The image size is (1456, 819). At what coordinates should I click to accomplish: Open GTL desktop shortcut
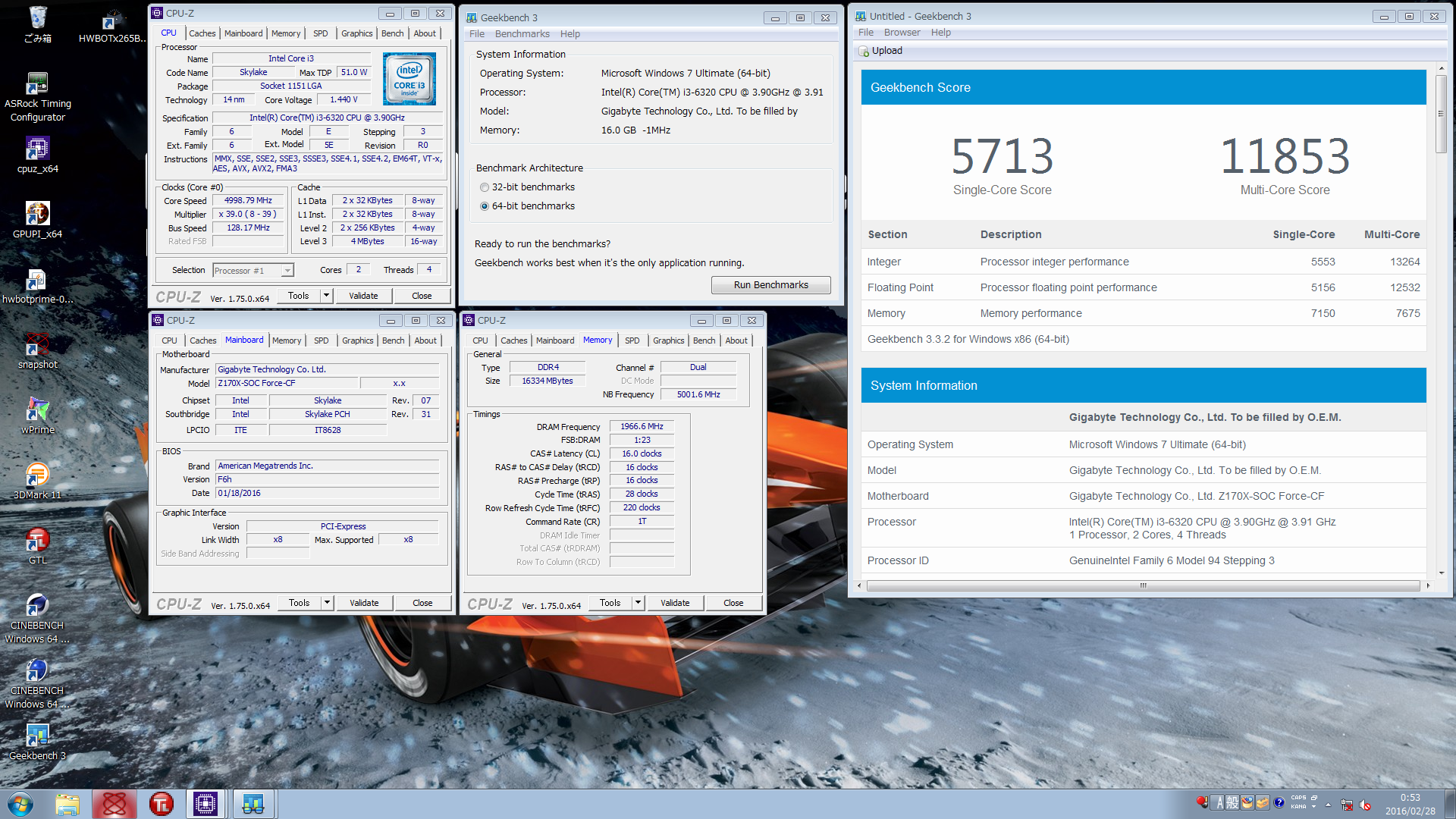tap(37, 546)
